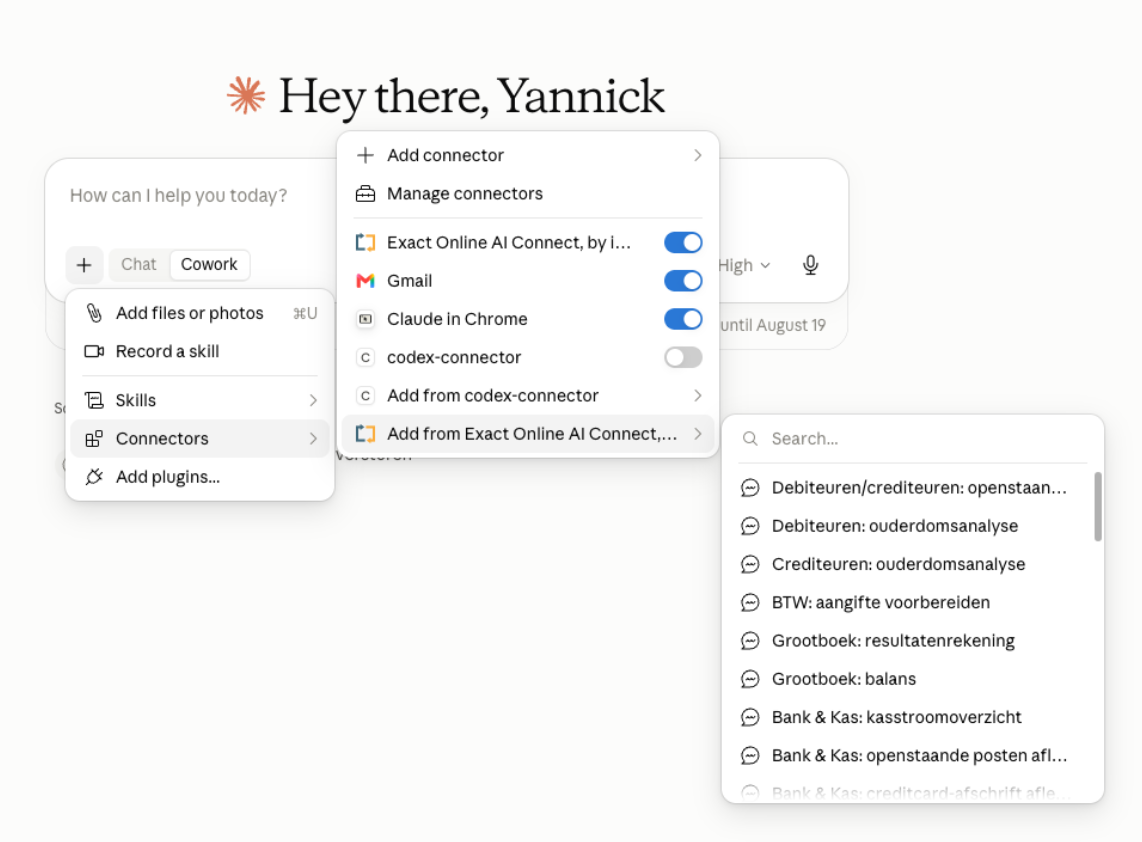Click the plus attachment button
The image size is (1142, 842).
tap(84, 264)
